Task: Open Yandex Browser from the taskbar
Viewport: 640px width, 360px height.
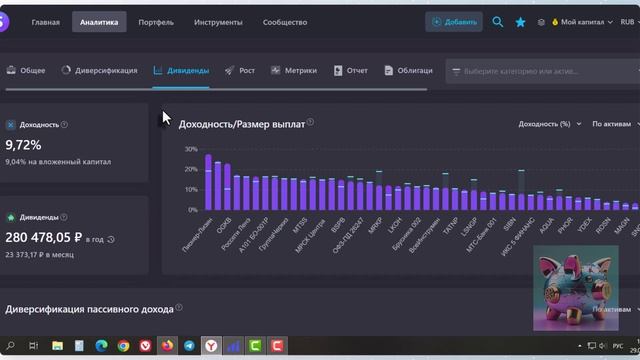Action: tap(211, 346)
